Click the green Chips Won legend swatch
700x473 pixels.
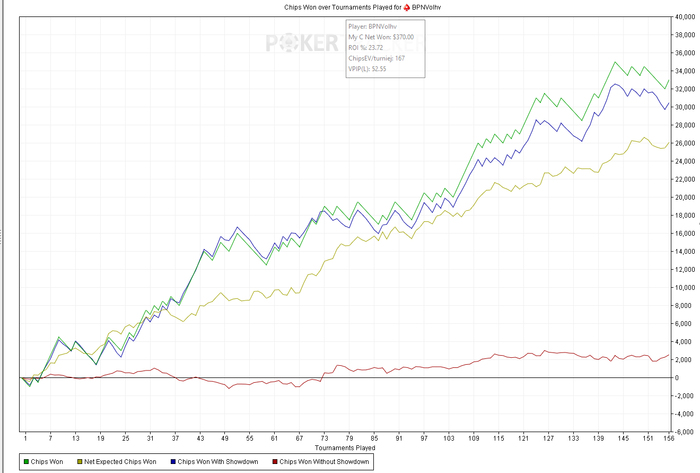(26, 462)
